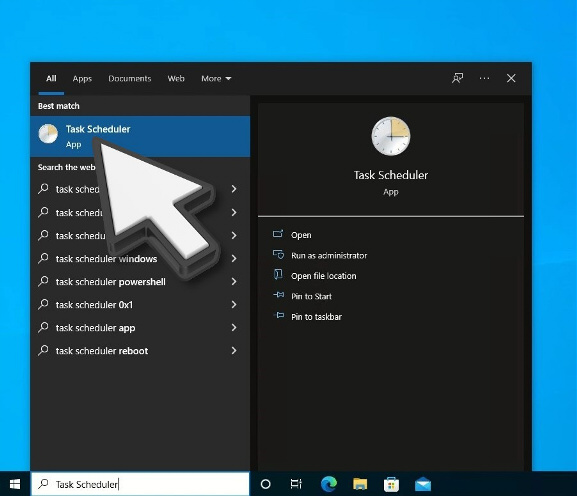Viewport: 577px width, 496px height.
Task: Switch to the Apps tab
Action: click(82, 78)
